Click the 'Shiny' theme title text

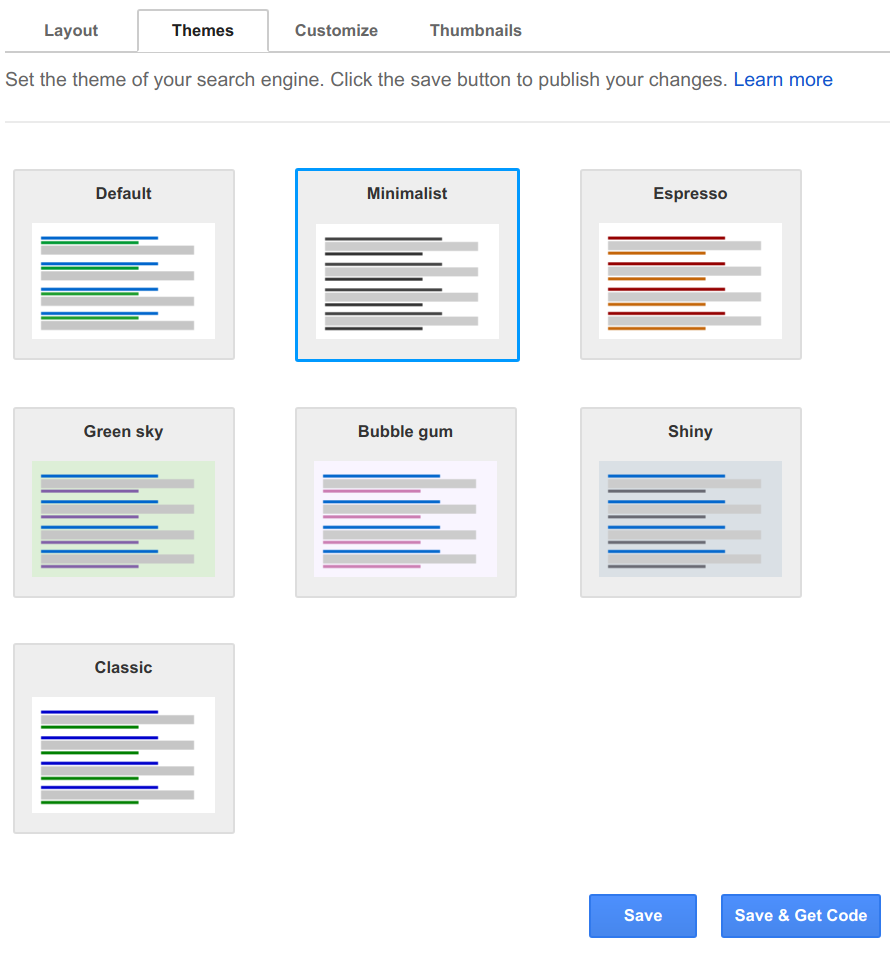[690, 432]
